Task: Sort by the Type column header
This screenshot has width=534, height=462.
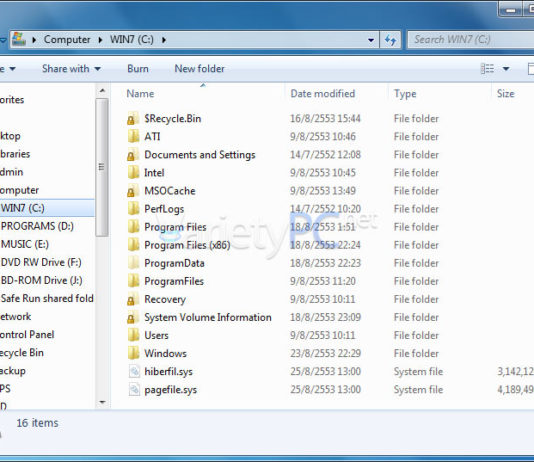Action: [x=405, y=94]
